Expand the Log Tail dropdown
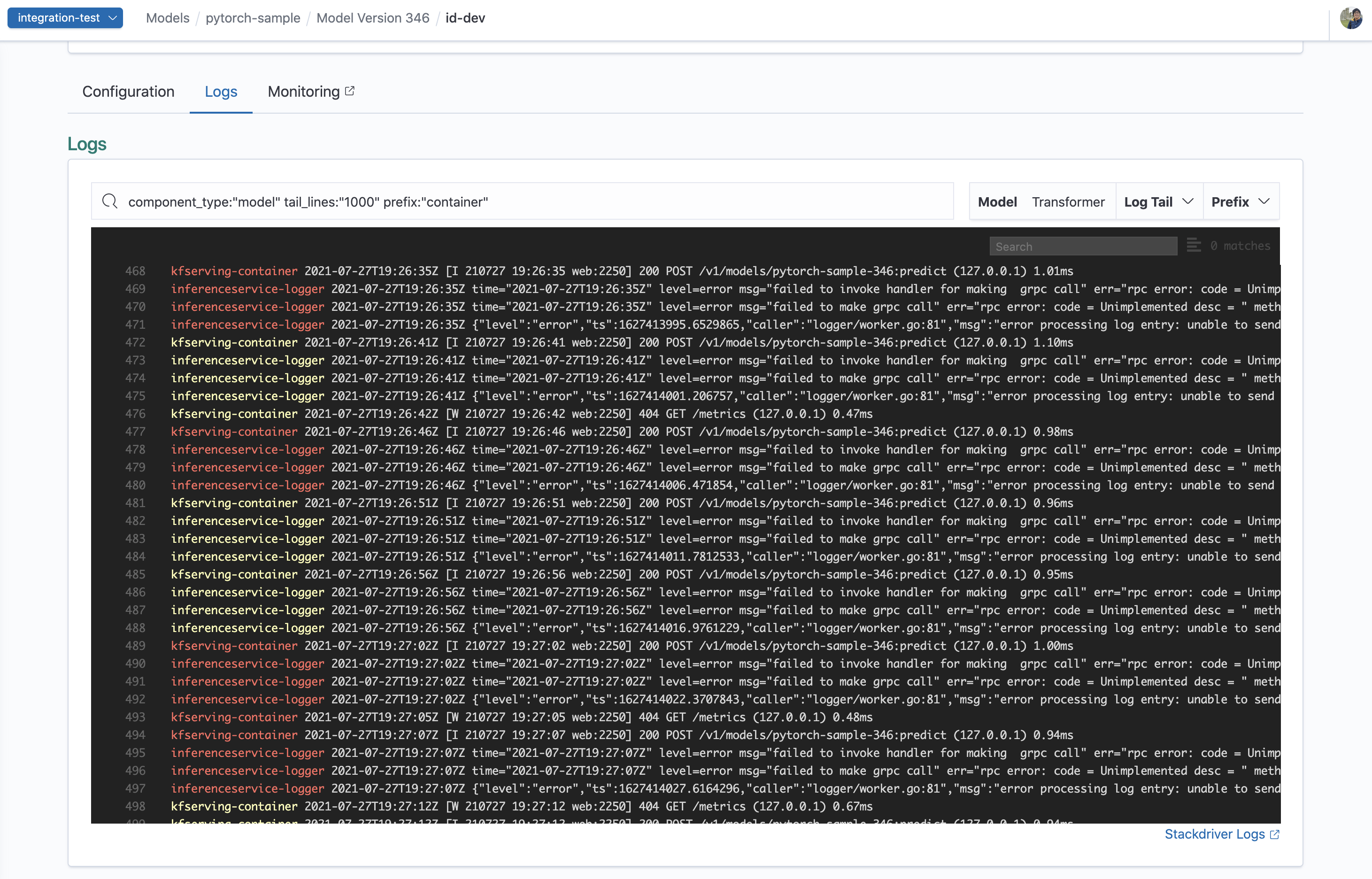Viewport: 1372px width, 879px height. coord(1158,202)
